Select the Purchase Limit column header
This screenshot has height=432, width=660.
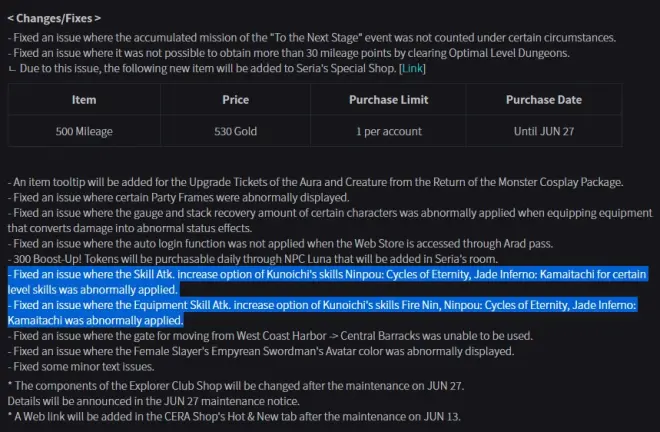point(387,100)
